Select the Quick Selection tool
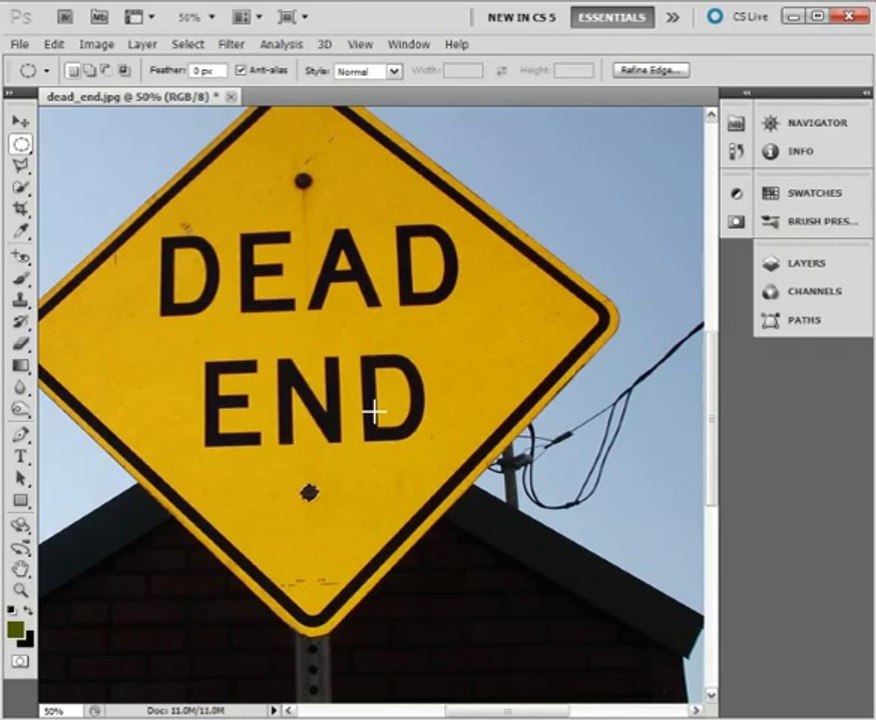The height and width of the screenshot is (720, 876). click(x=21, y=188)
